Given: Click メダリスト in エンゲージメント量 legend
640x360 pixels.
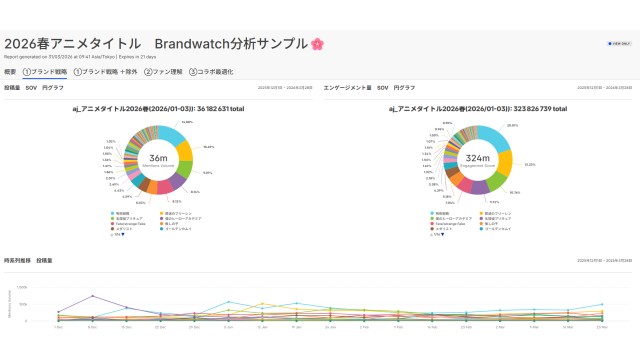Looking at the screenshot, I should 441,229.
